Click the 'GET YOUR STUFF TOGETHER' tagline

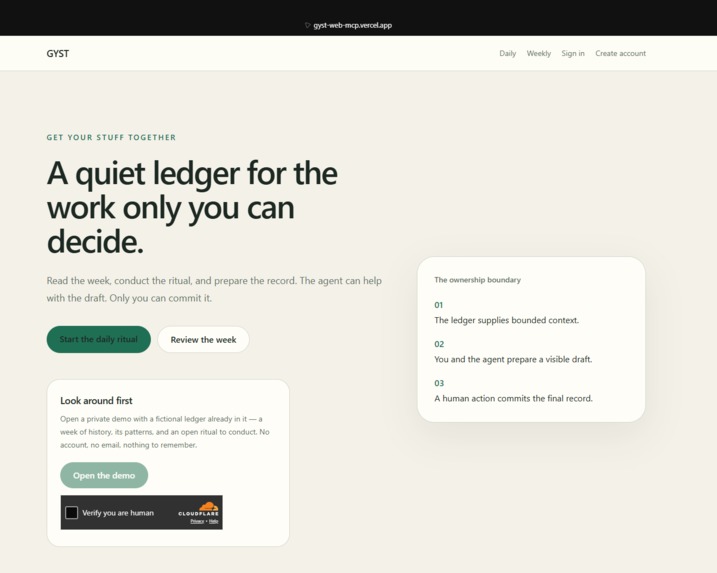tap(111, 138)
